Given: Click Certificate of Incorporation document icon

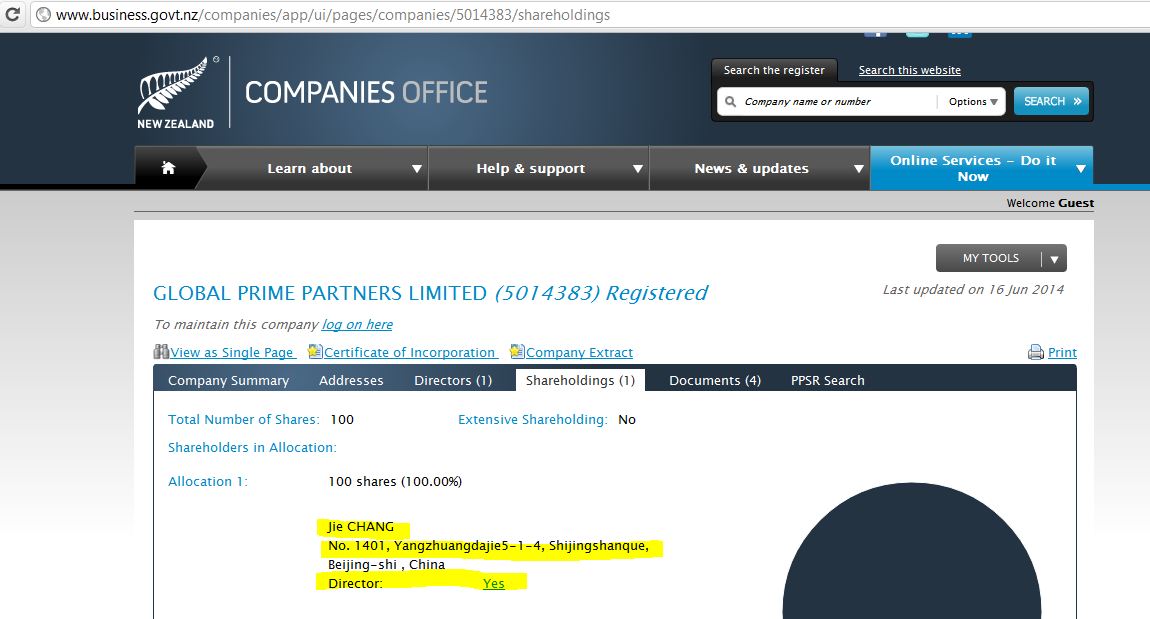Looking at the screenshot, I should (x=315, y=351).
